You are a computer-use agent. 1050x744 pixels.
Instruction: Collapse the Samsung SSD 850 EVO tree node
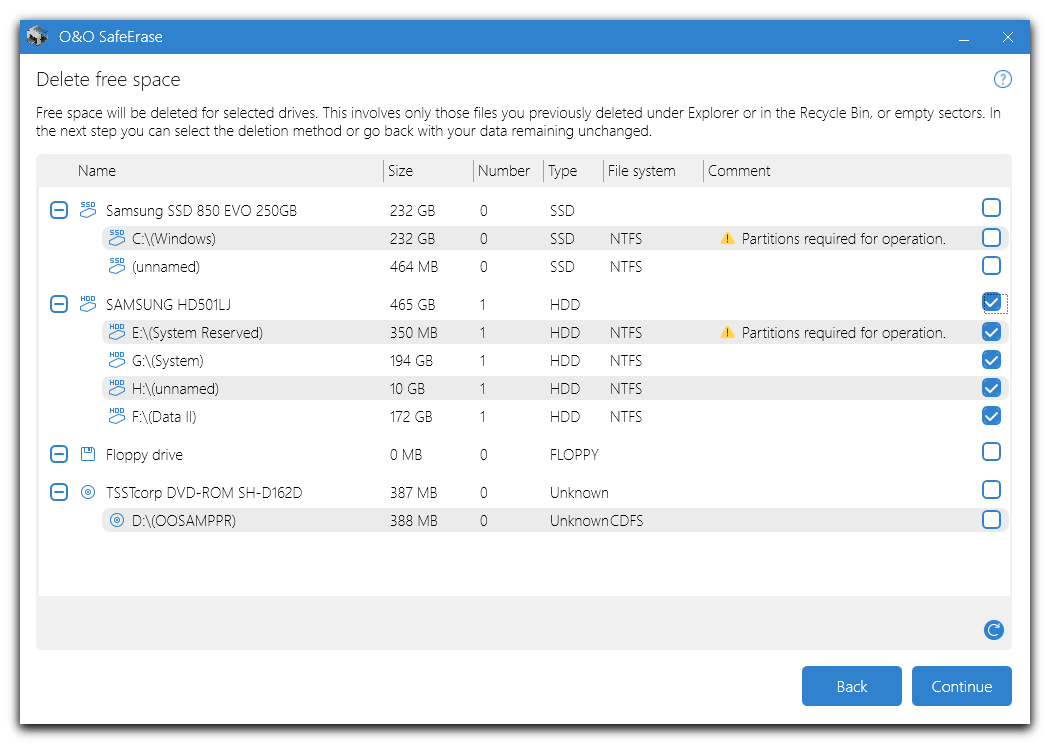59,210
